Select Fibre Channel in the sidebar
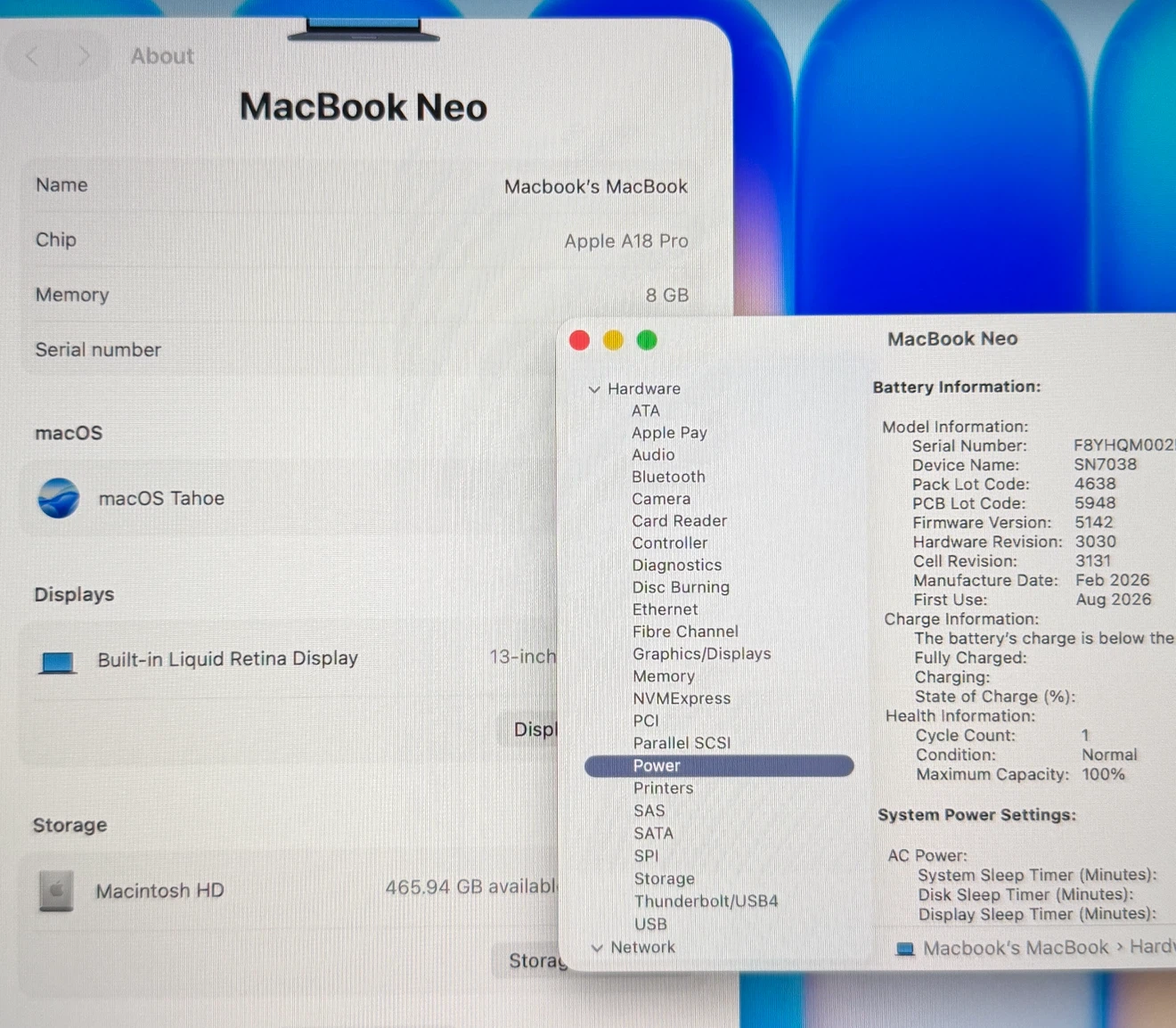Screen dimensions: 1176x1028 pyautogui.click(x=685, y=632)
